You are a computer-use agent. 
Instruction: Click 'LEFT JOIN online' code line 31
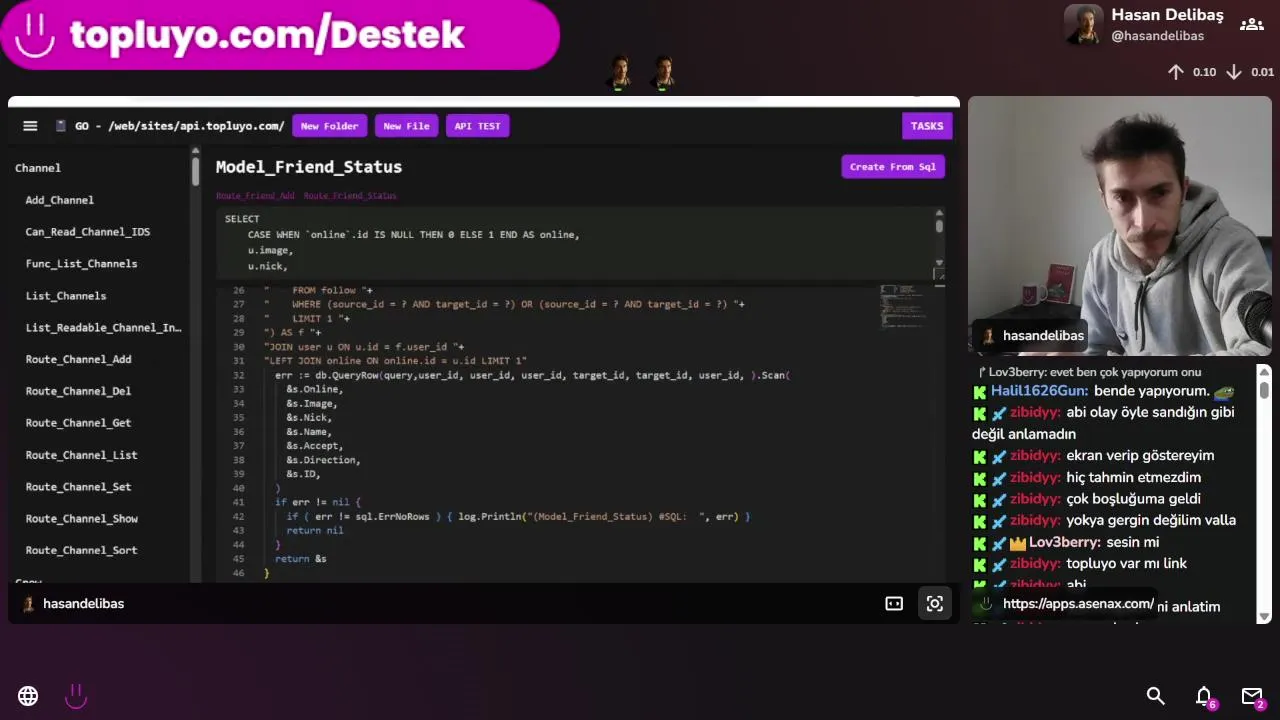click(395, 361)
